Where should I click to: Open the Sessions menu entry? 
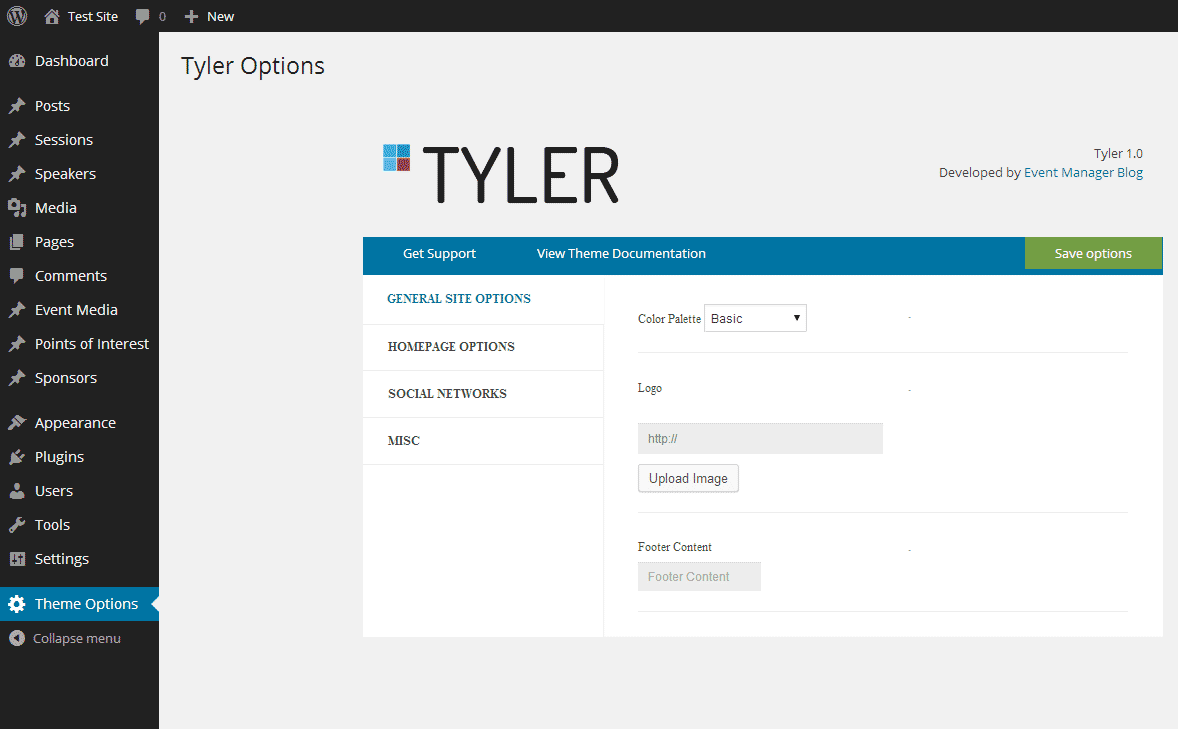tap(64, 140)
